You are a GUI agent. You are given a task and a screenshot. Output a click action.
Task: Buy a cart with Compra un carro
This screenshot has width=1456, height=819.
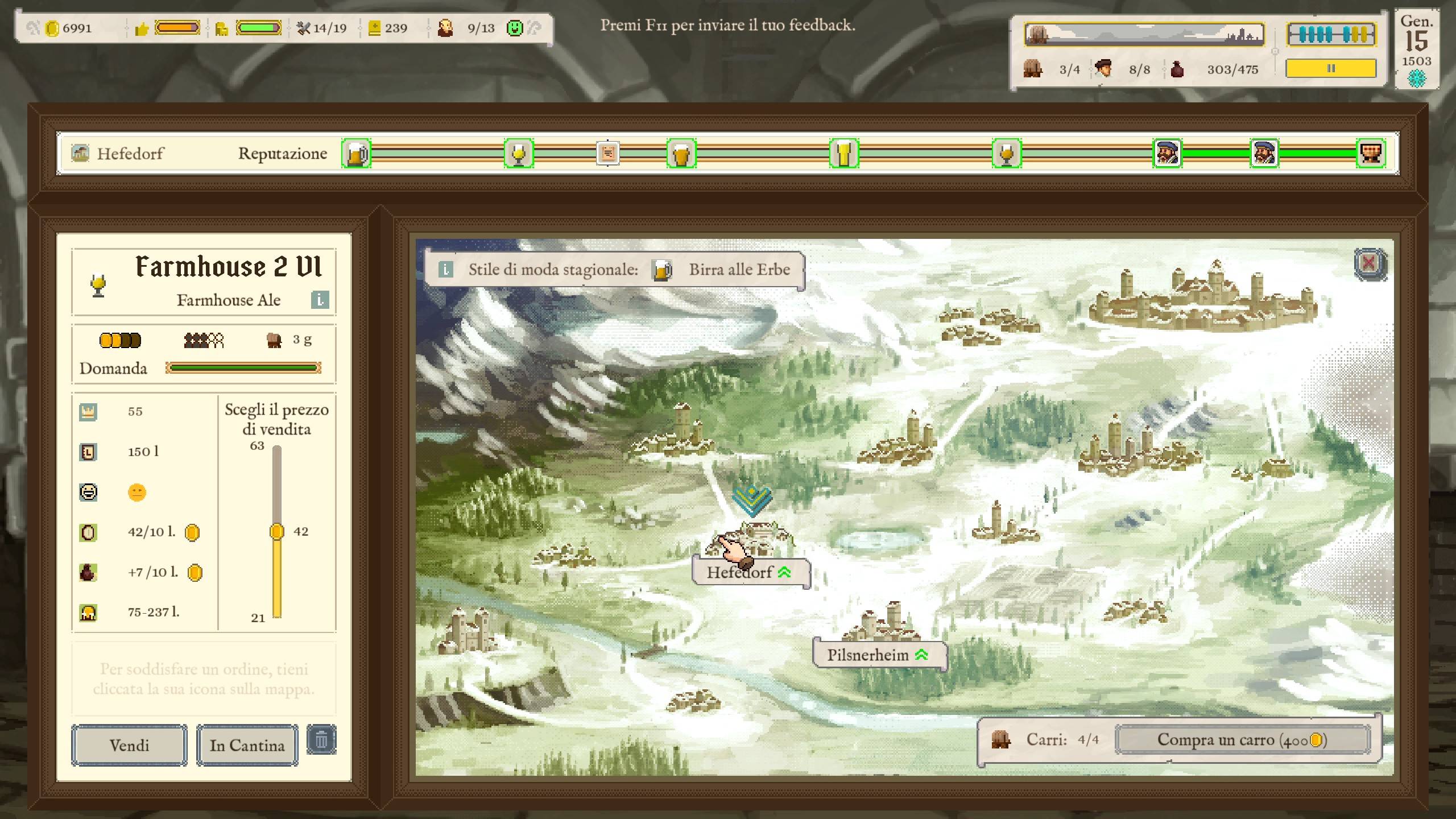pos(1243,739)
